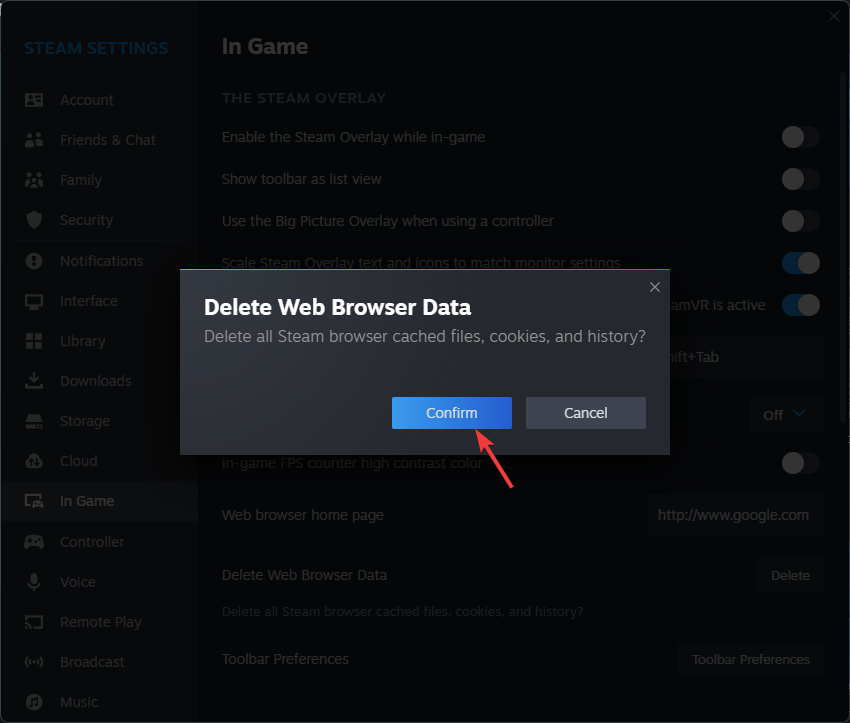Screen dimensions: 850x723
Task: Select the Security settings section
Action: point(100,220)
